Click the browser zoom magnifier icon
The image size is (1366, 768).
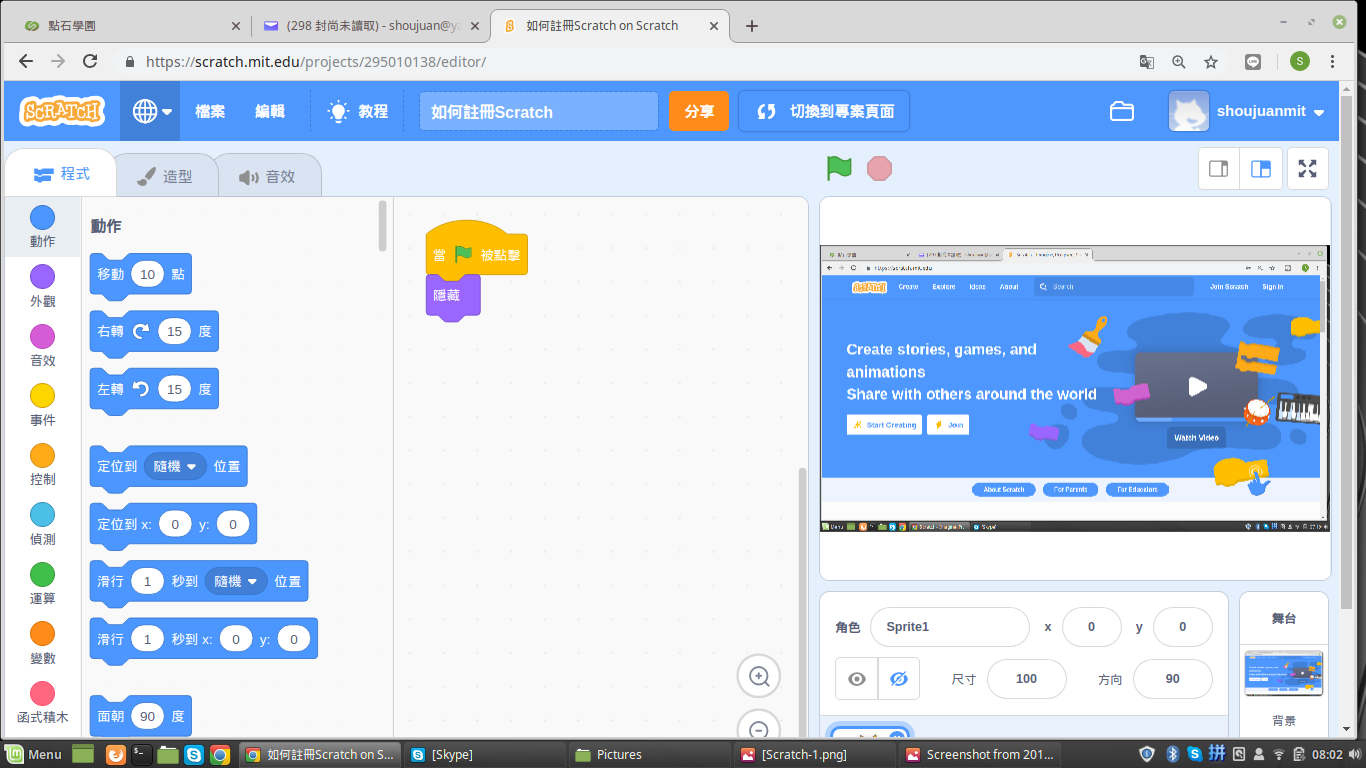tap(1179, 61)
